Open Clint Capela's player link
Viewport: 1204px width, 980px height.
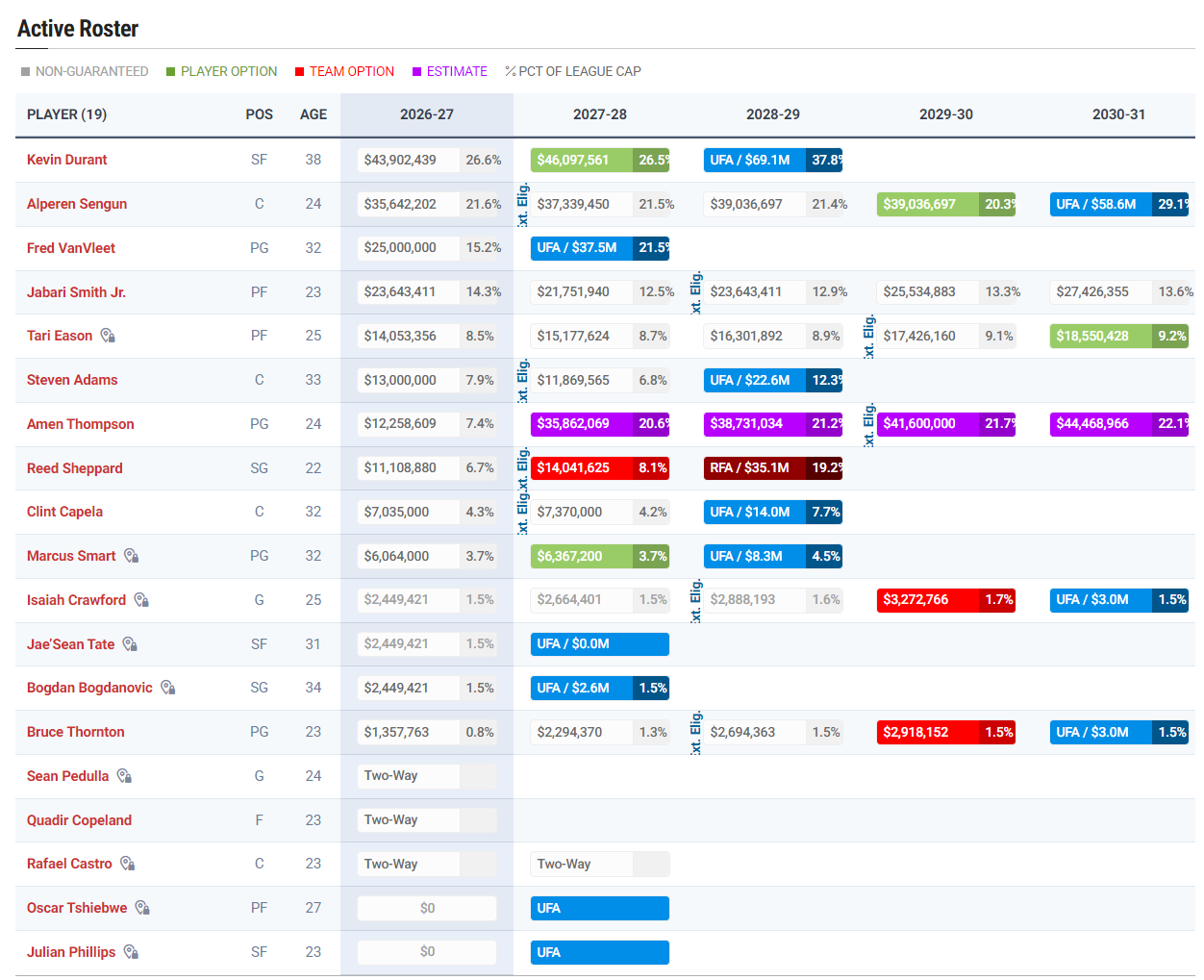[64, 512]
